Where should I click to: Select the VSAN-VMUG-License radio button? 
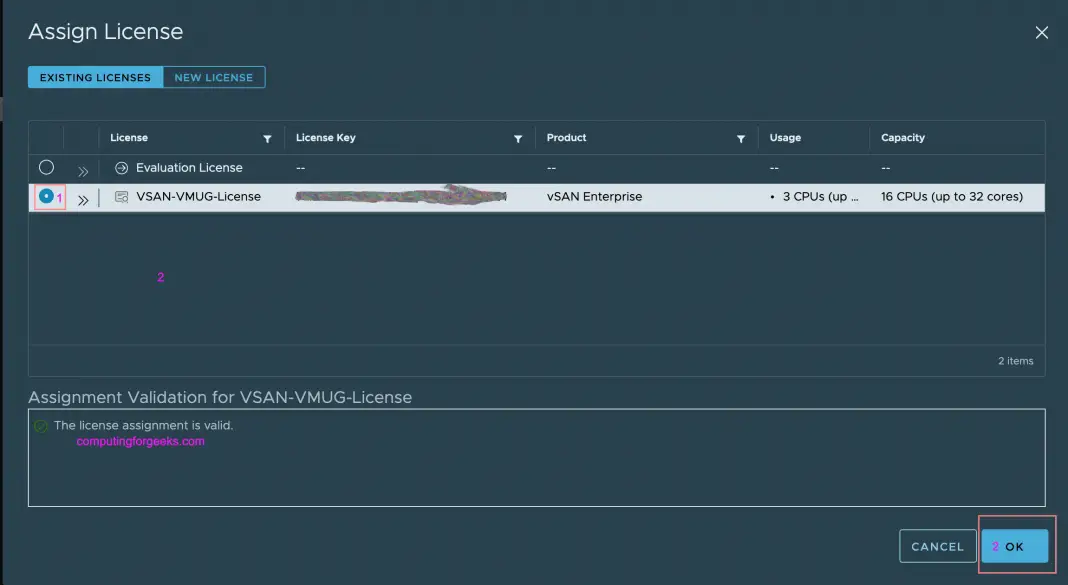coord(45,197)
